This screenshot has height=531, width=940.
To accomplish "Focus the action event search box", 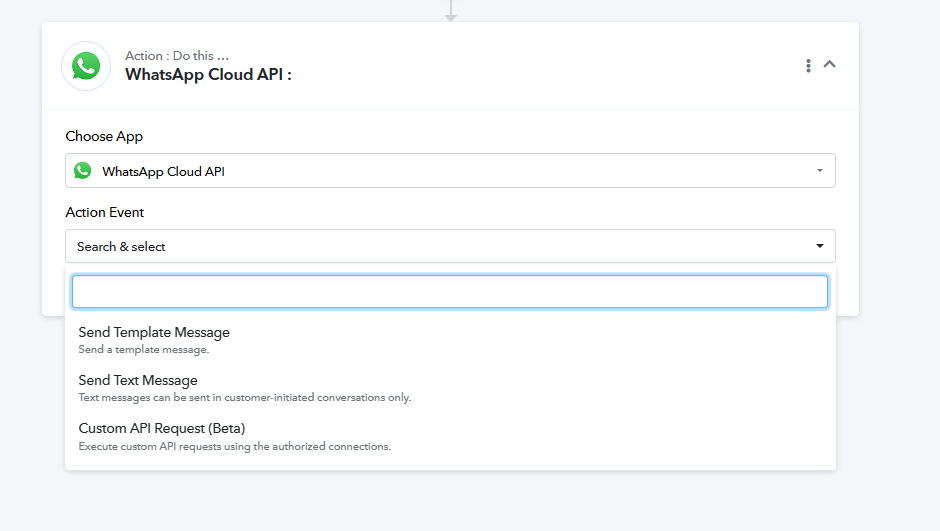I will click(450, 292).
